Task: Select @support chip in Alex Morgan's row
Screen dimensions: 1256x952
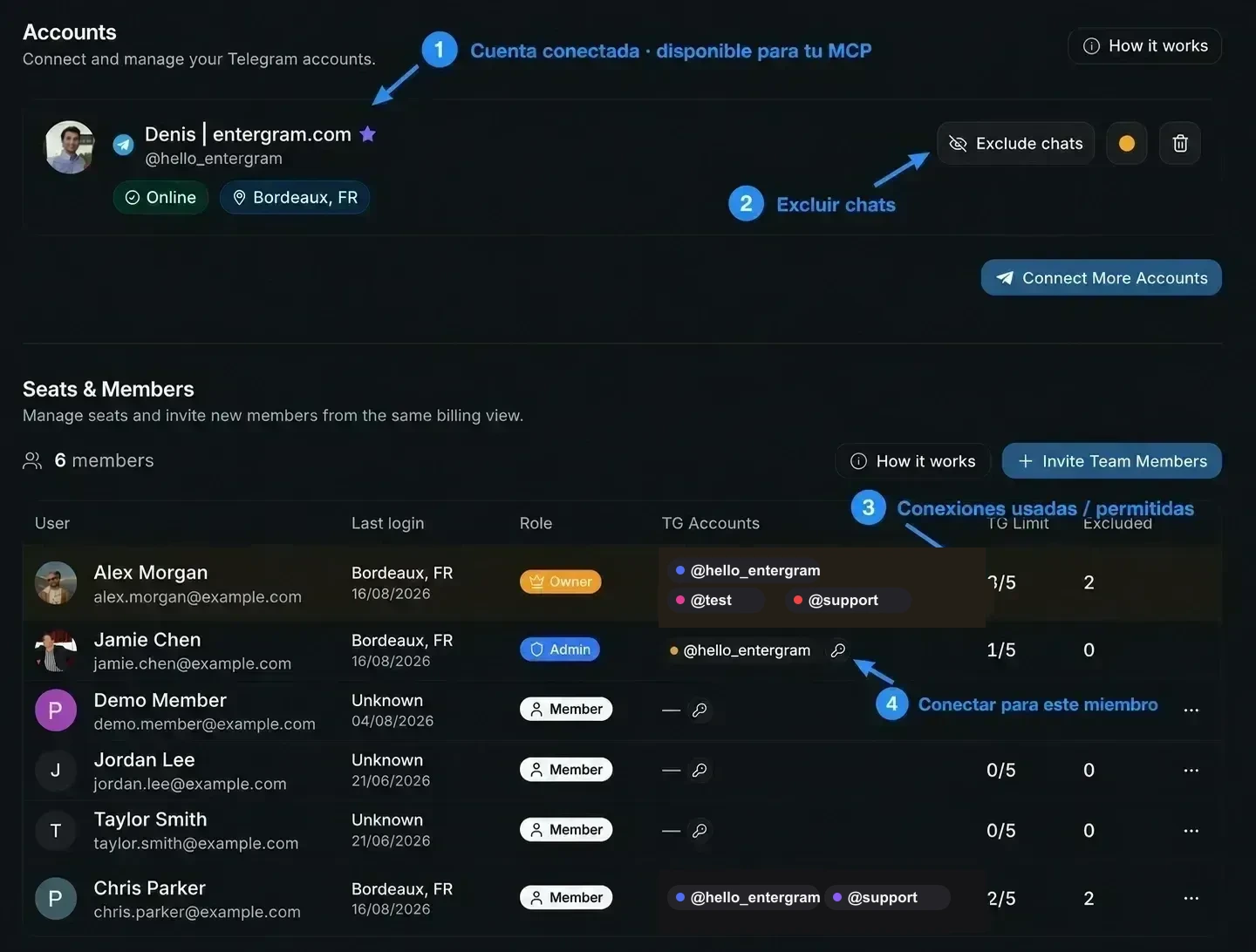Action: point(848,600)
